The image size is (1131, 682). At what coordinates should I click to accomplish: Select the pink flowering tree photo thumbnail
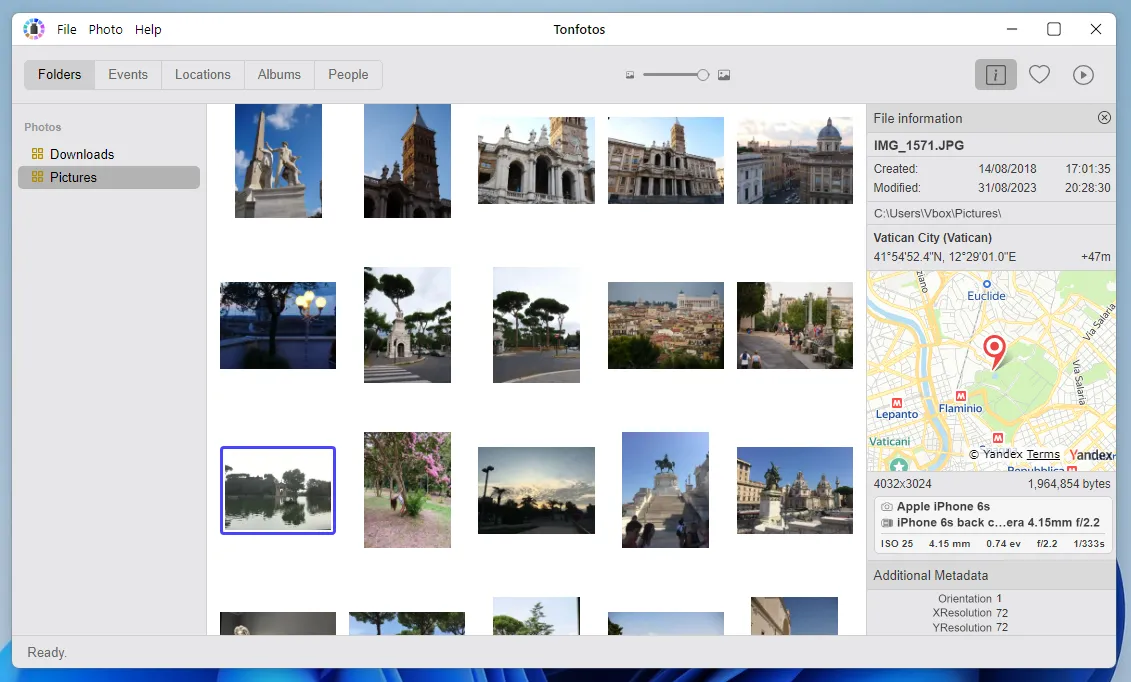(407, 490)
